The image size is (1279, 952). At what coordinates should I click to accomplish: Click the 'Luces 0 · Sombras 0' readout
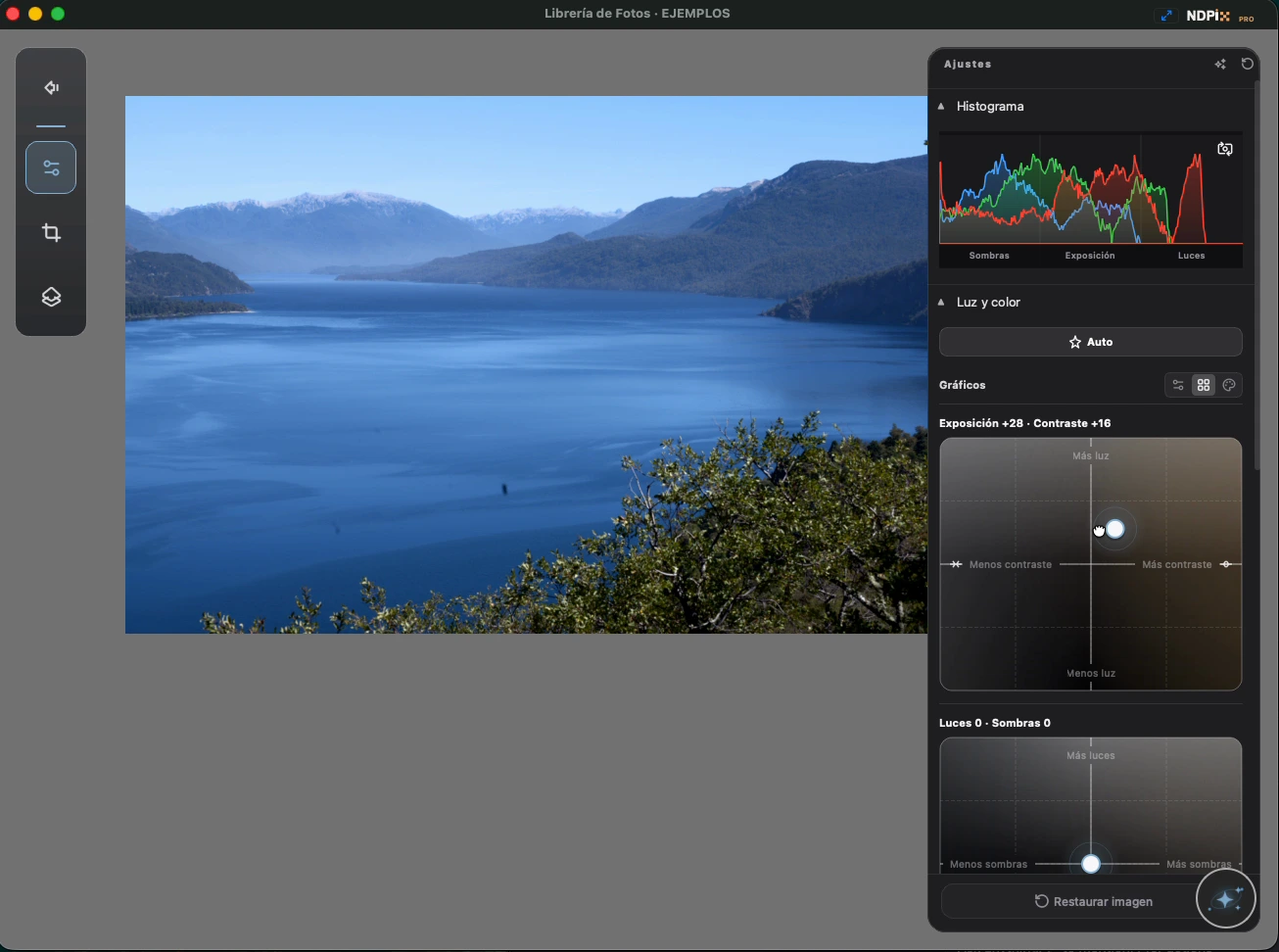(x=995, y=723)
